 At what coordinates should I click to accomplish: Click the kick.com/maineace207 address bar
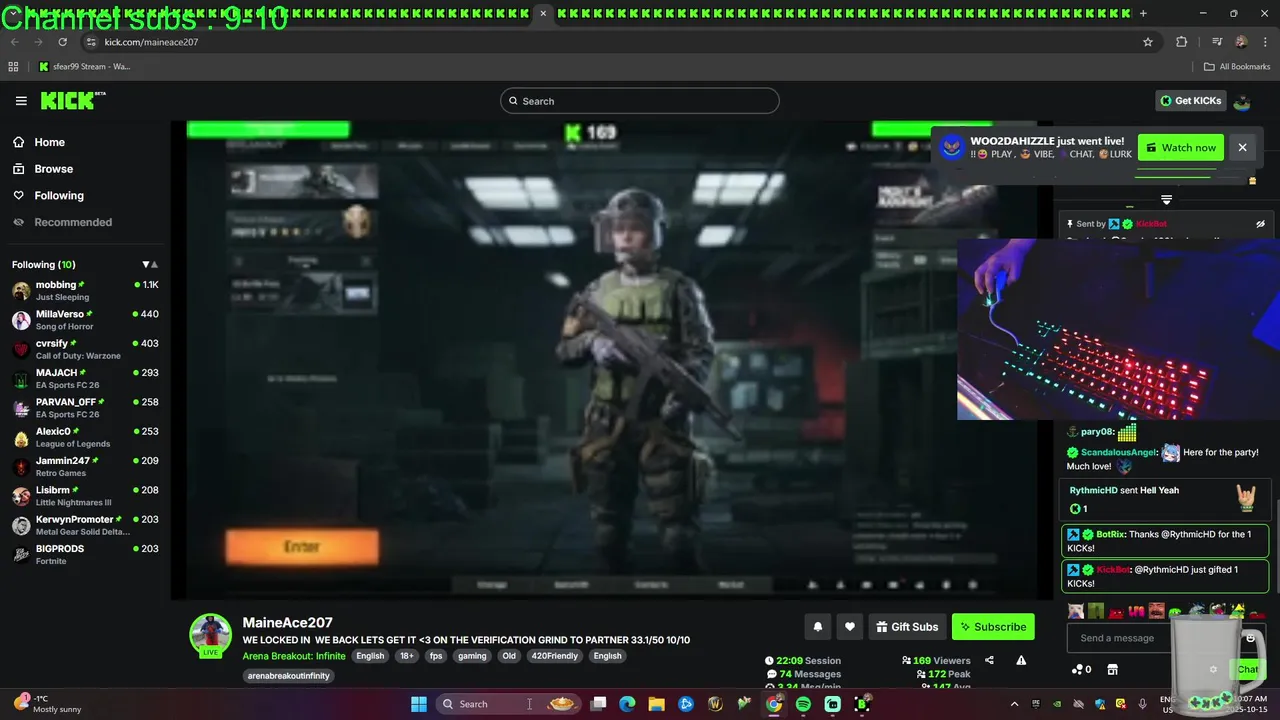pyautogui.click(x=151, y=42)
